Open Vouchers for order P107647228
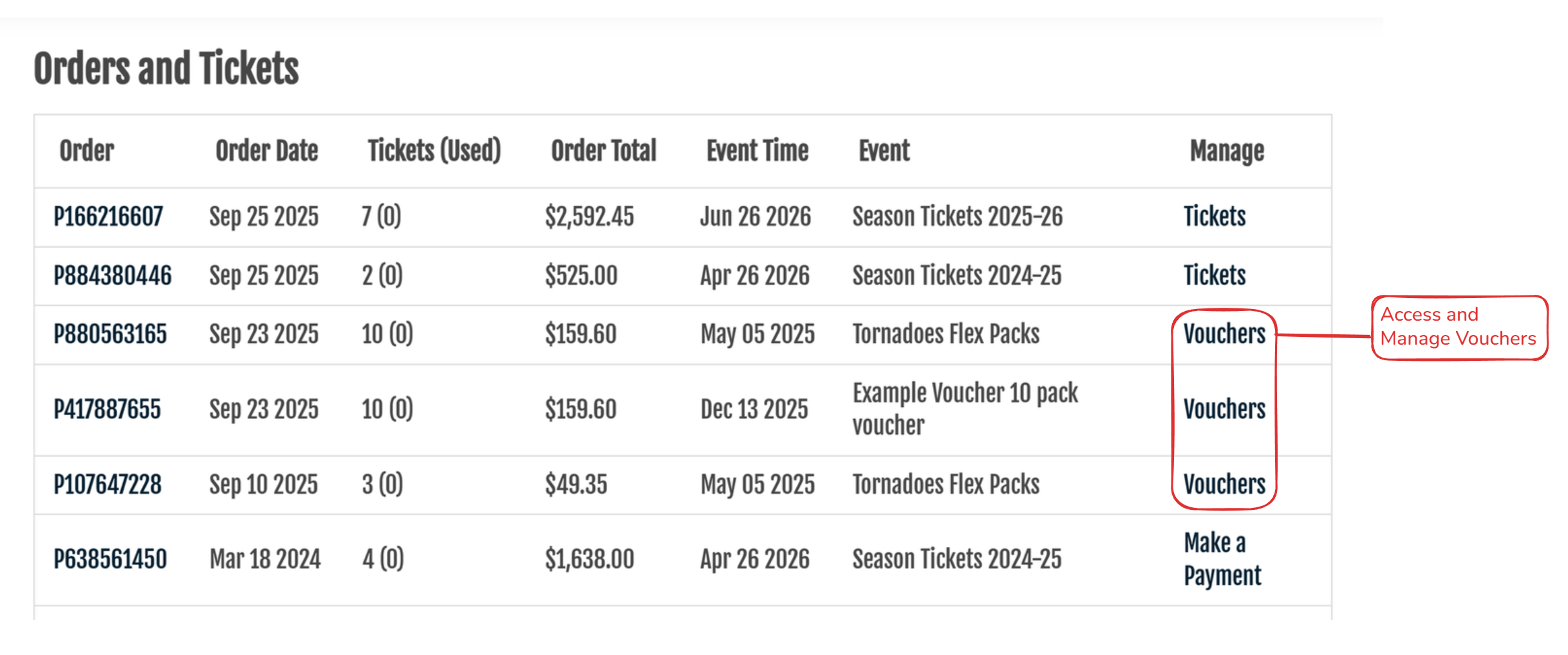 point(1224,485)
